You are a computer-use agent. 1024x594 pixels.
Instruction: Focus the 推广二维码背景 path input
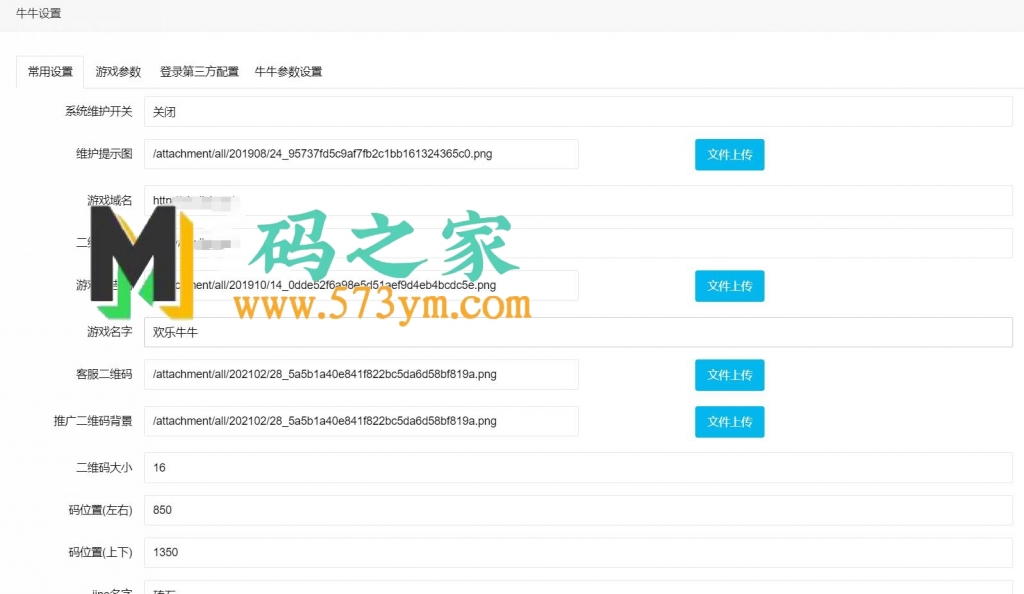(x=361, y=421)
